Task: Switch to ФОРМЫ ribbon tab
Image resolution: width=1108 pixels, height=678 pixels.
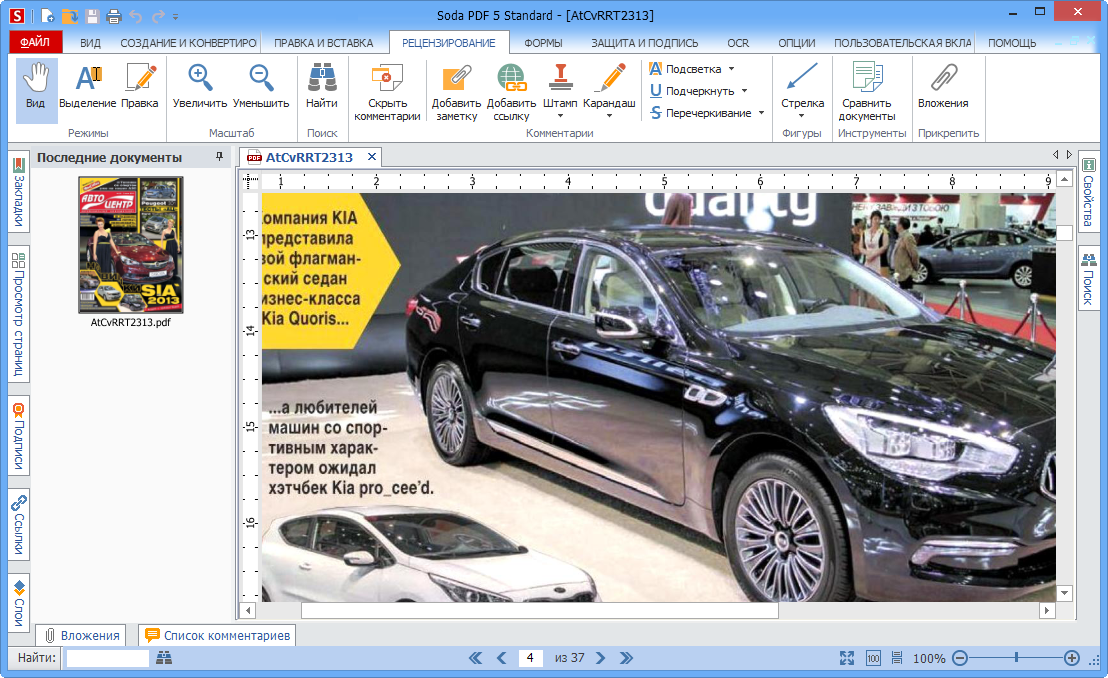Action: click(x=543, y=43)
